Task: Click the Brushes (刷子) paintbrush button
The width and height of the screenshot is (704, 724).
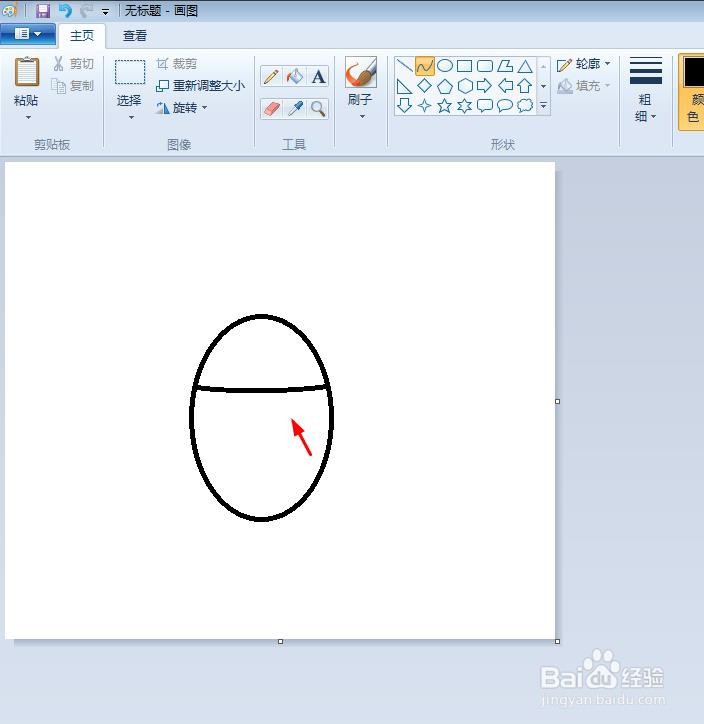Action: [x=361, y=72]
